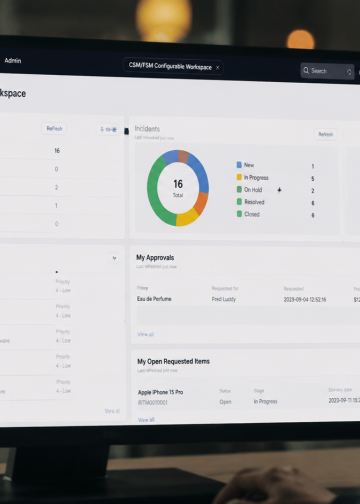Open the search scope up-down arrows
360x504 pixels.
[x=349, y=72]
